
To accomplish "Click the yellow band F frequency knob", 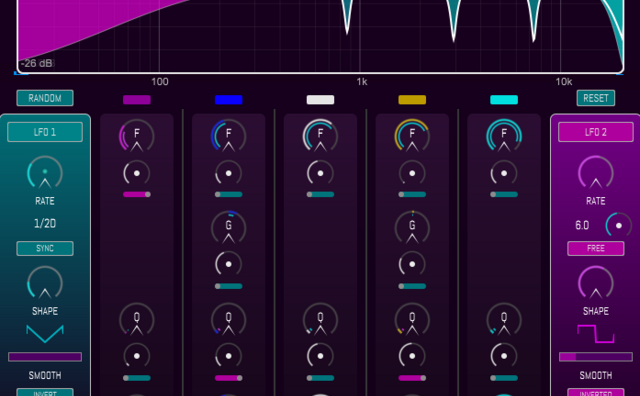I will (412, 136).
